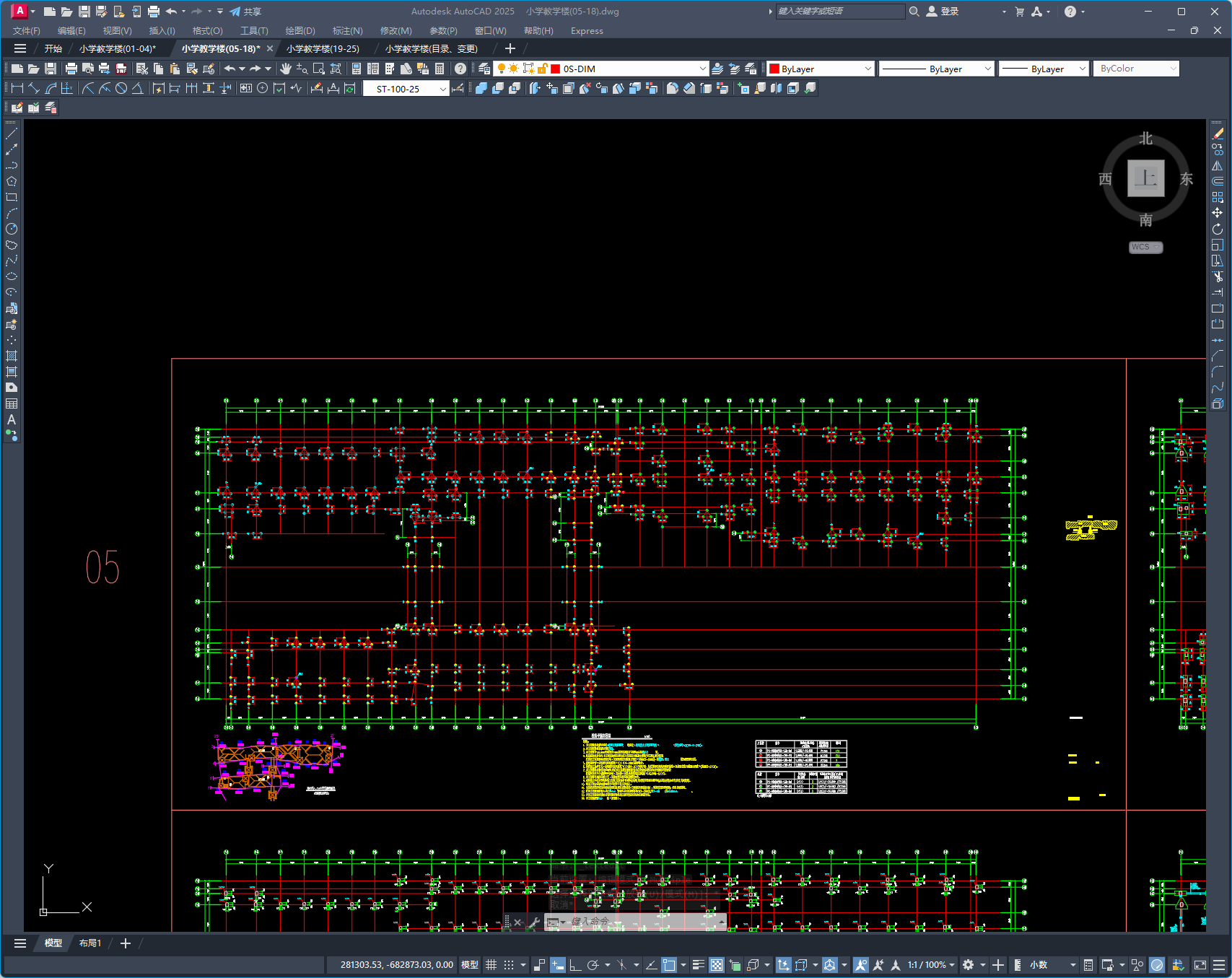
Task: Select the Multiline Text tool
Action: click(x=12, y=419)
